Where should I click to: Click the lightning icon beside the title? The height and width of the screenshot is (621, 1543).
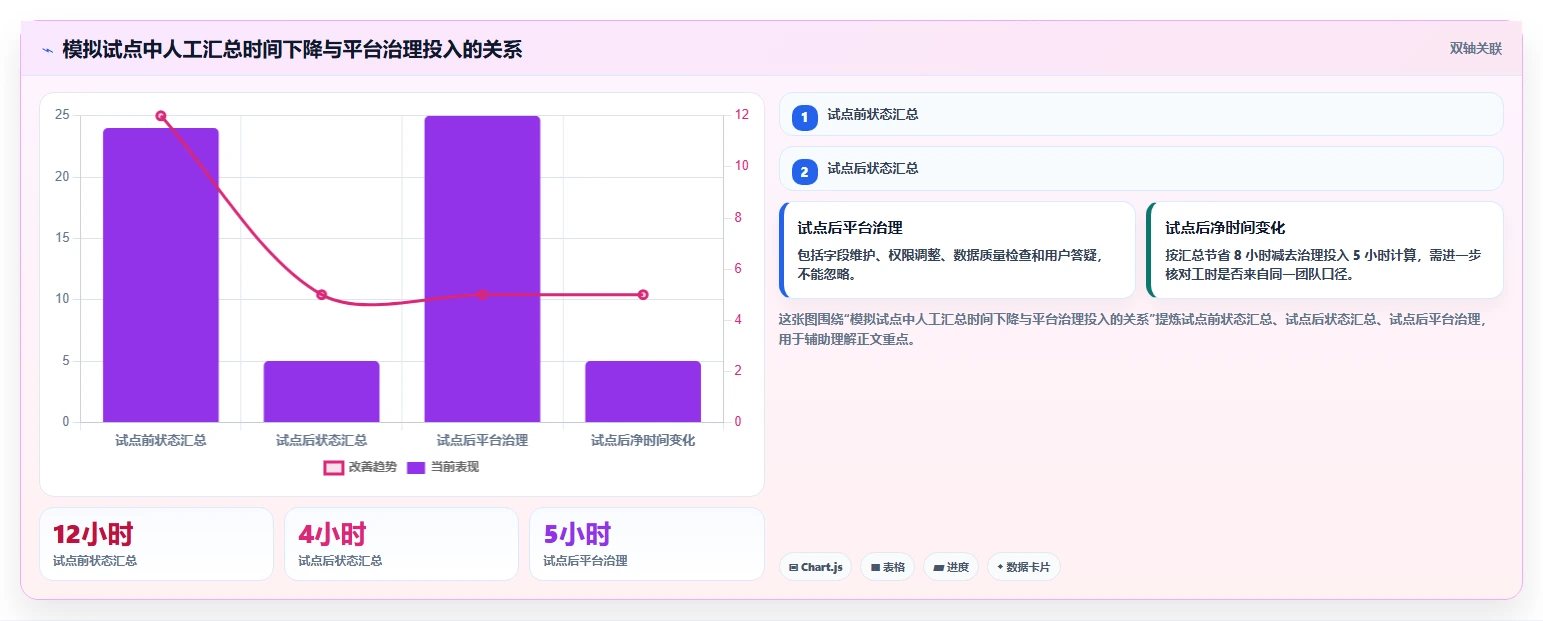pyautogui.click(x=47, y=50)
